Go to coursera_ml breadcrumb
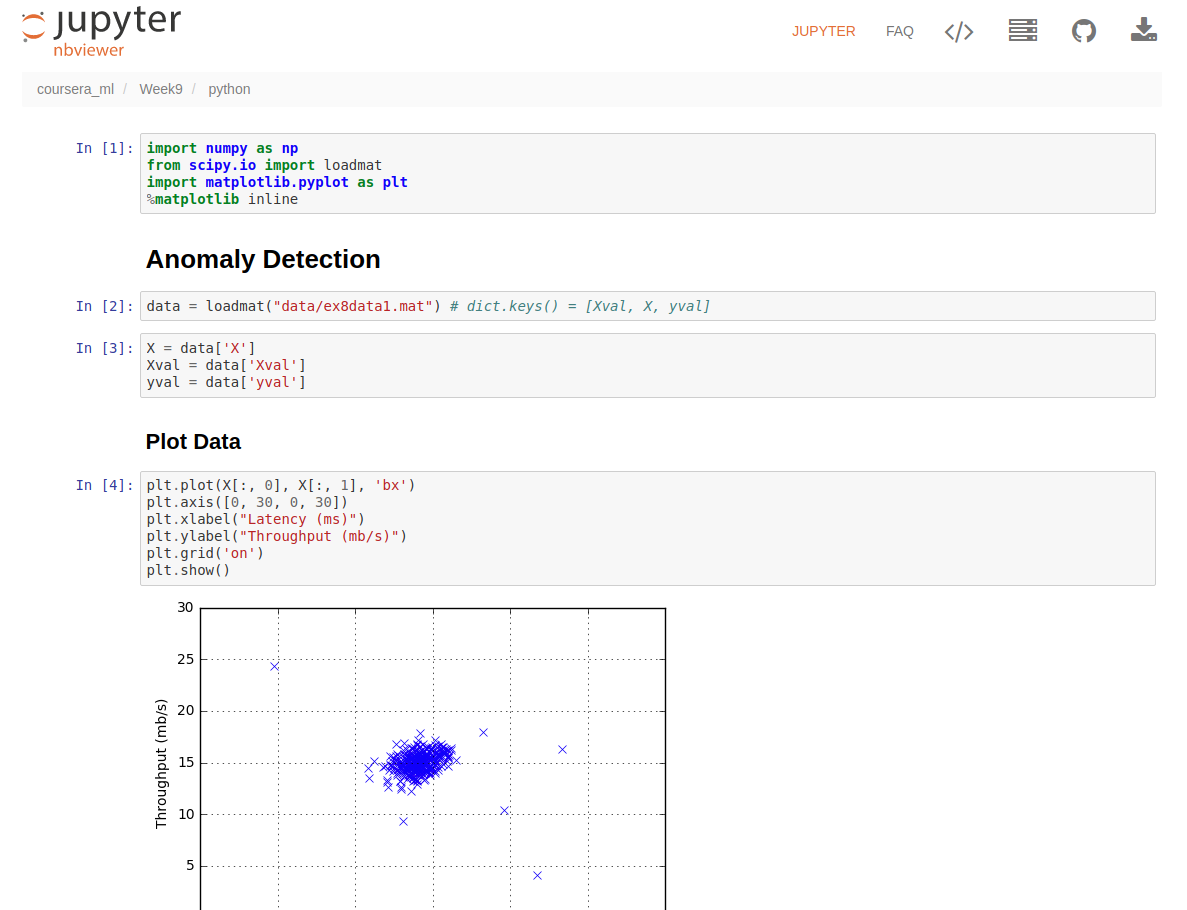The width and height of the screenshot is (1187, 910). point(75,89)
